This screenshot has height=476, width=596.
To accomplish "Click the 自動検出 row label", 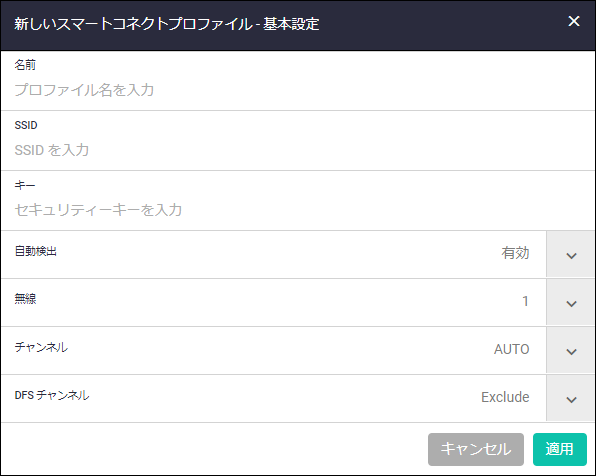I will coord(35,251).
